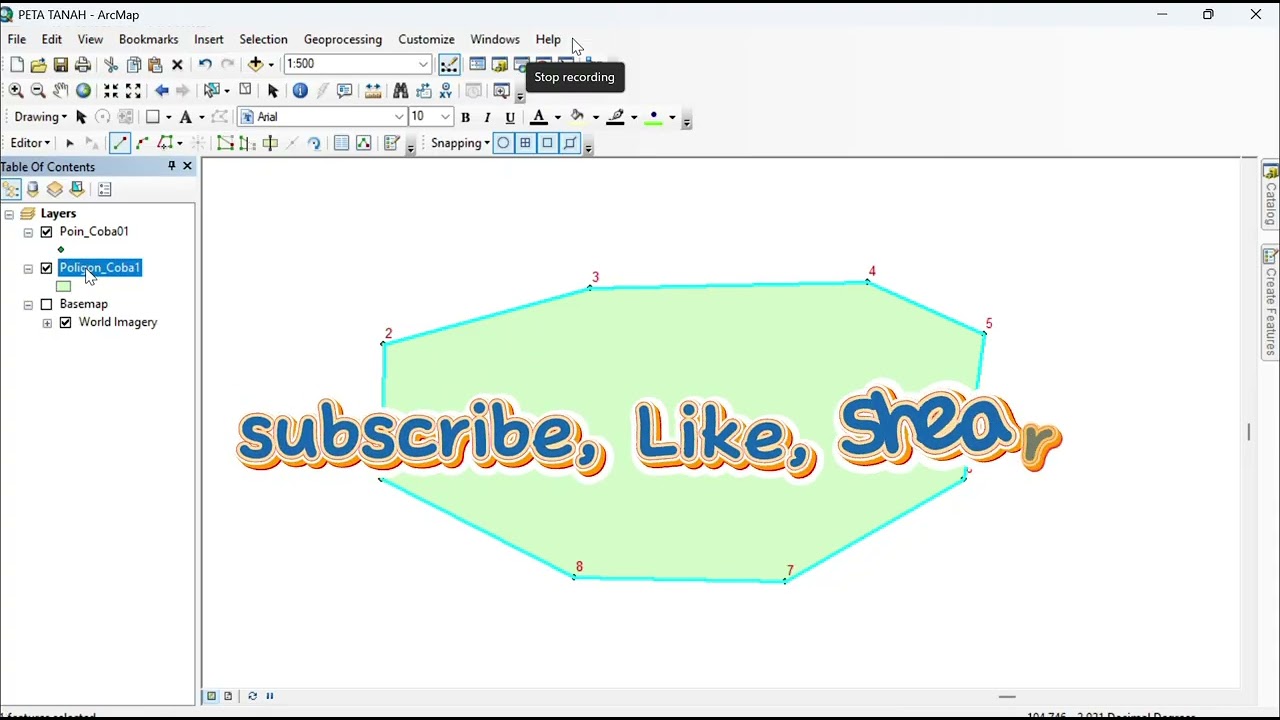Select the Identify tool
The height and width of the screenshot is (720, 1280).
click(300, 91)
